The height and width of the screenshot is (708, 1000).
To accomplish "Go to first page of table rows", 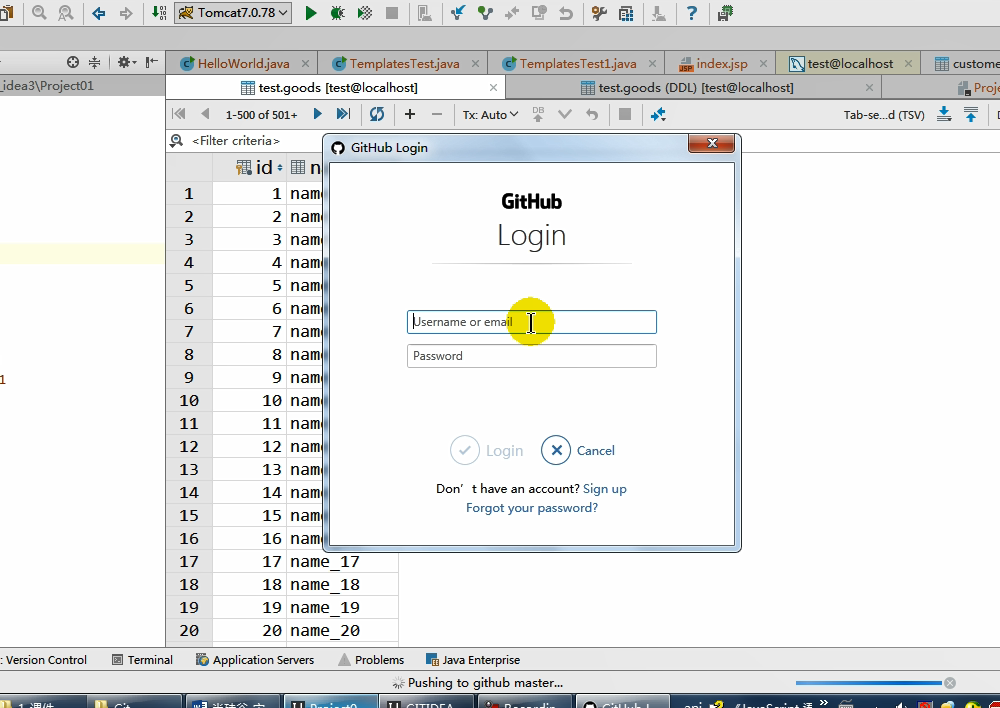I will tap(179, 114).
